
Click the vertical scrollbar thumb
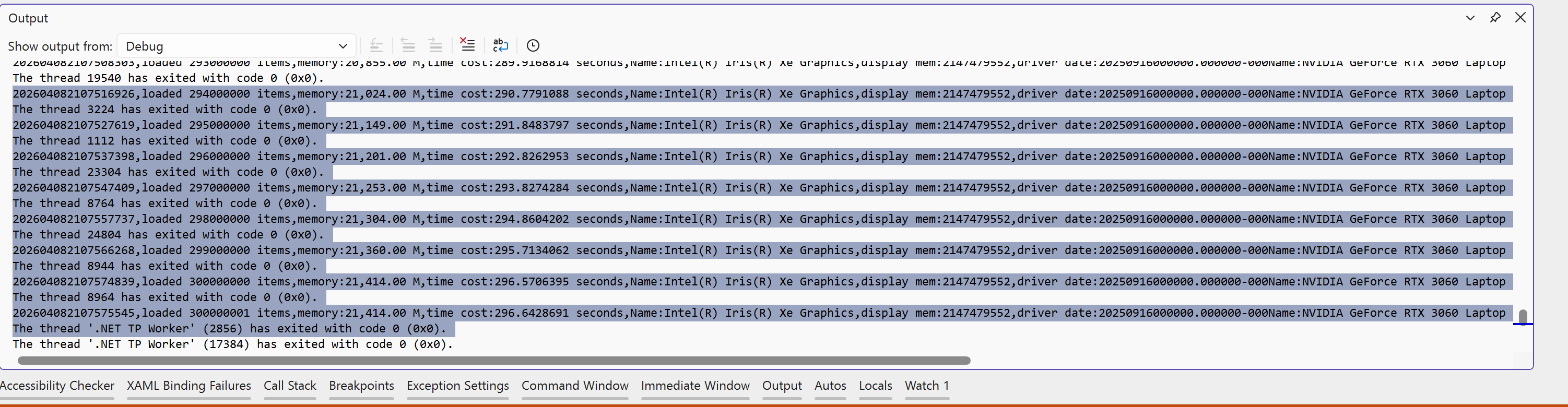click(1523, 317)
